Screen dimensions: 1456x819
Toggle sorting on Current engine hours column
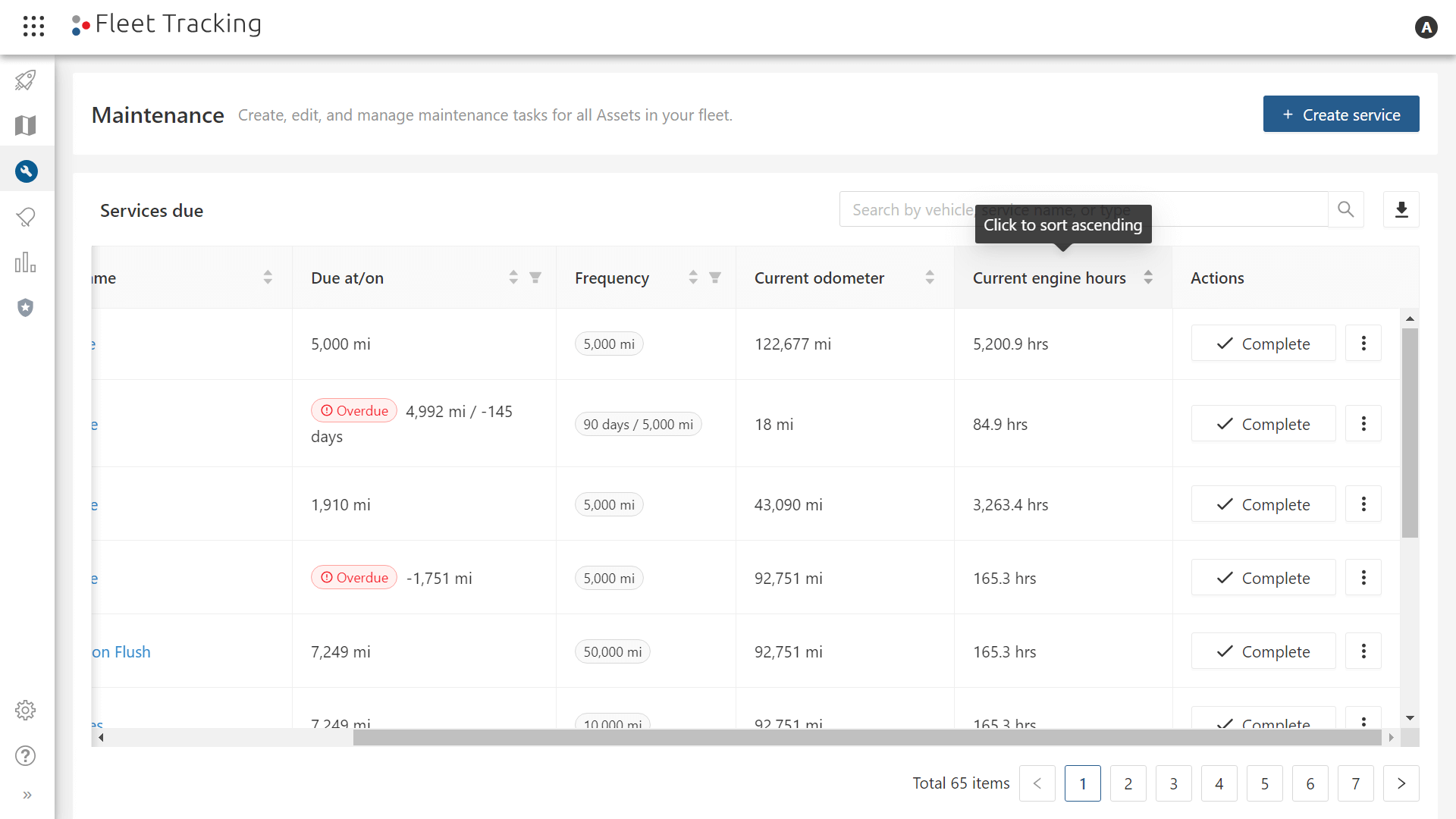[1148, 278]
